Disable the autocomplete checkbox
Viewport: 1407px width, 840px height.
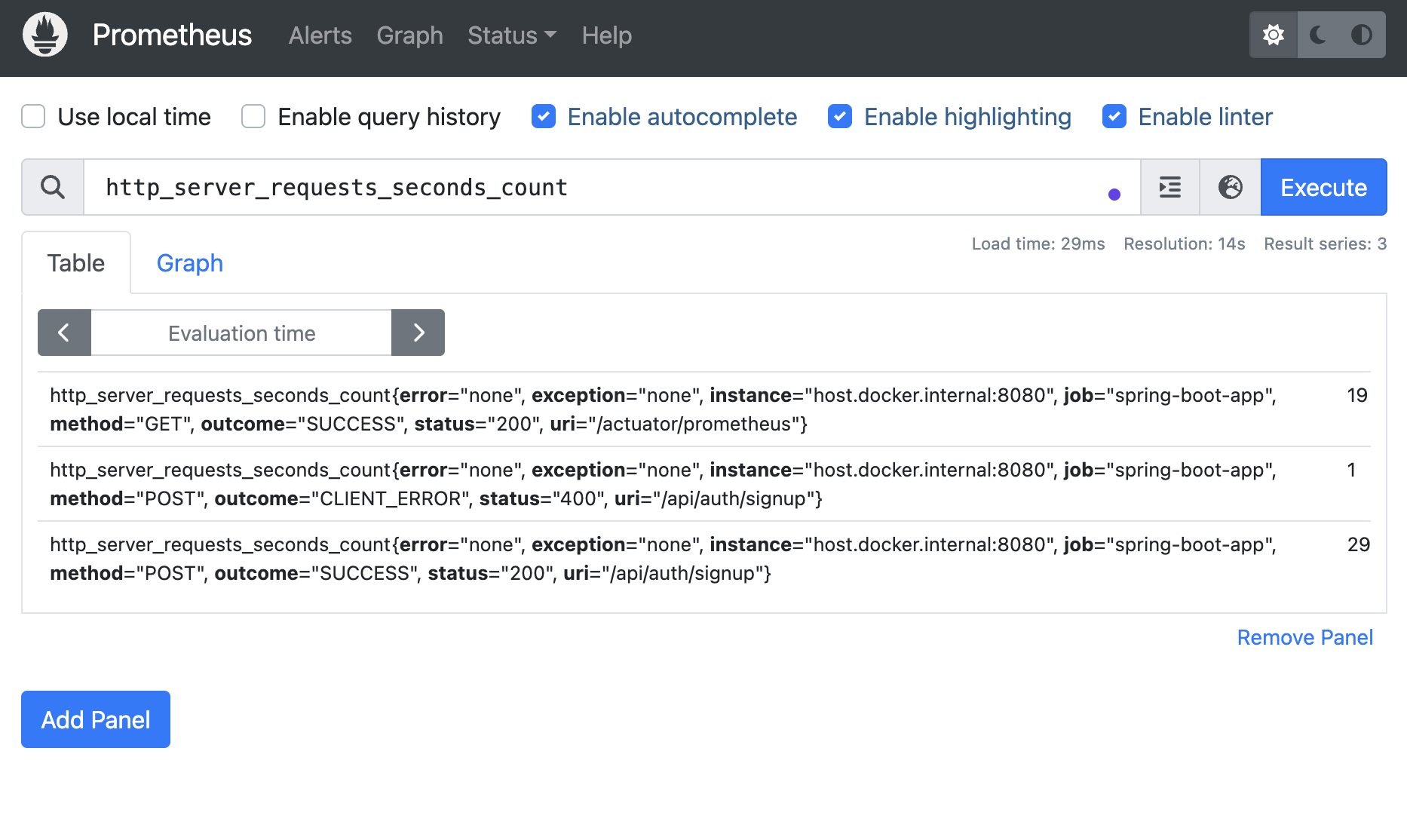544,117
